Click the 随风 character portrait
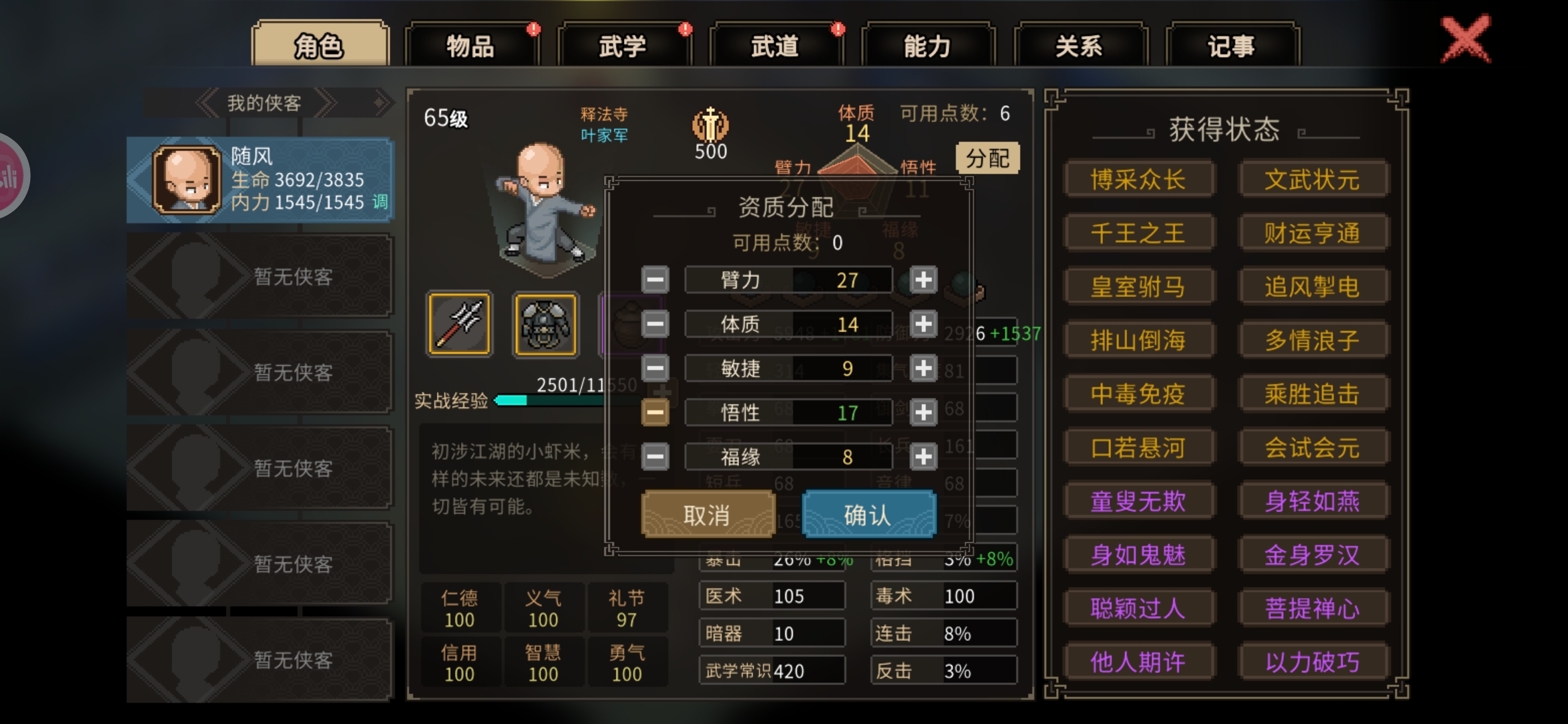This screenshot has height=724, width=1568. tap(187, 180)
